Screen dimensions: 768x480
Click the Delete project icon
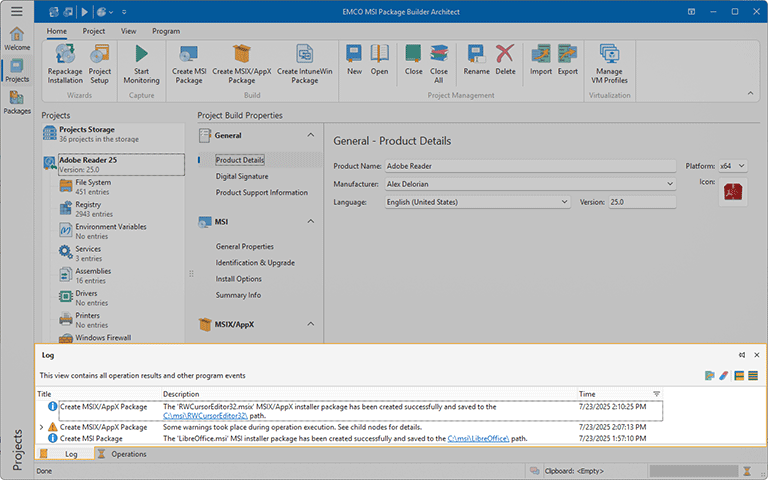point(505,55)
